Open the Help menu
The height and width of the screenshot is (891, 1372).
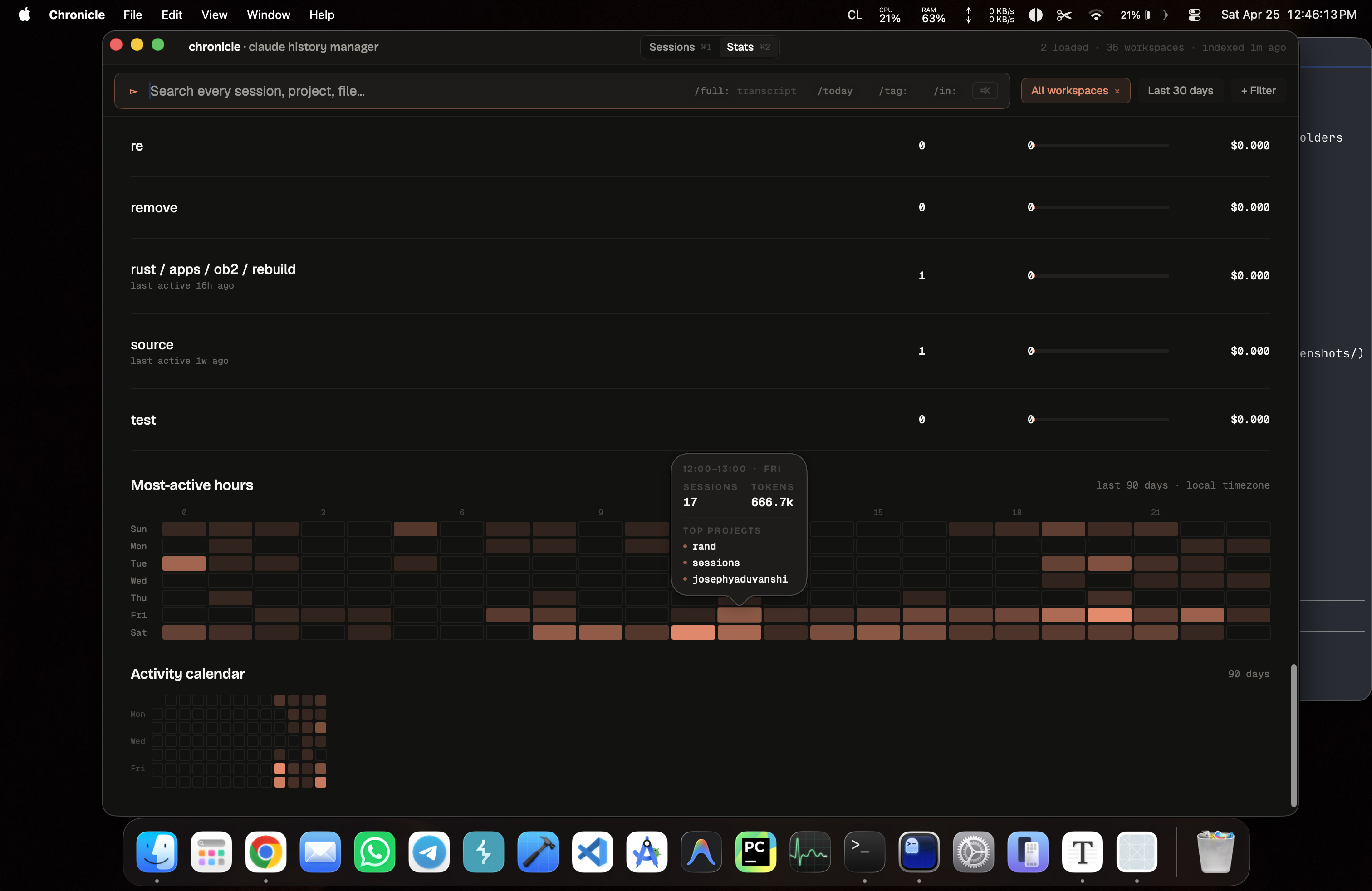(x=322, y=15)
